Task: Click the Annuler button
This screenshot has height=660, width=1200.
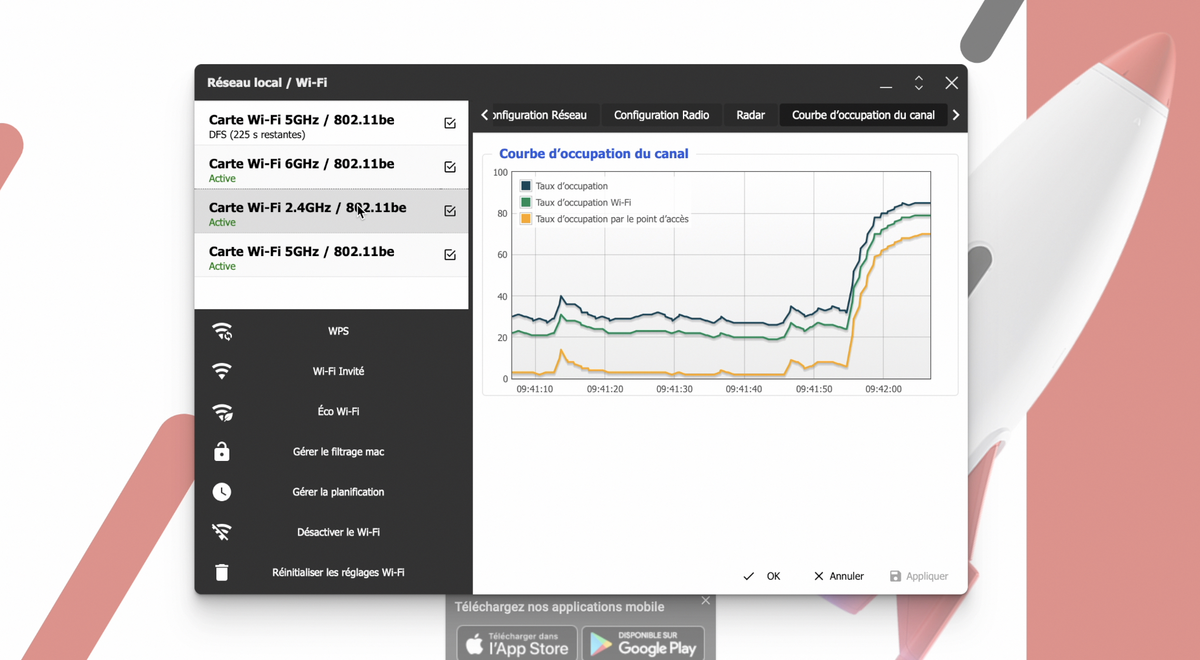Action: [838, 576]
